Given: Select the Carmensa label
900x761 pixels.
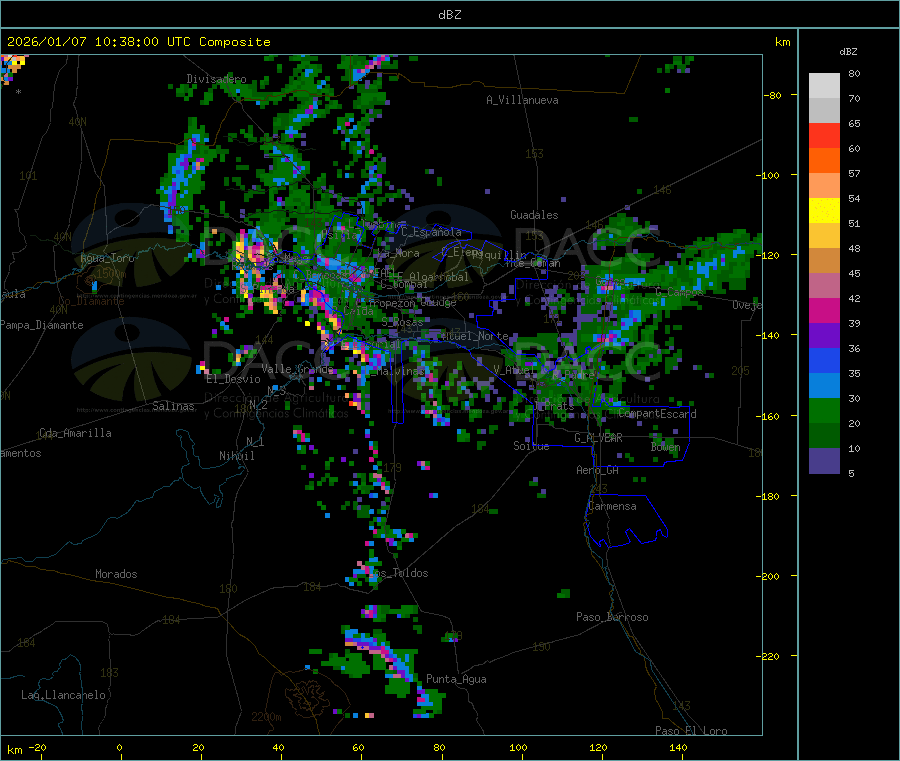Looking at the screenshot, I should [612, 506].
